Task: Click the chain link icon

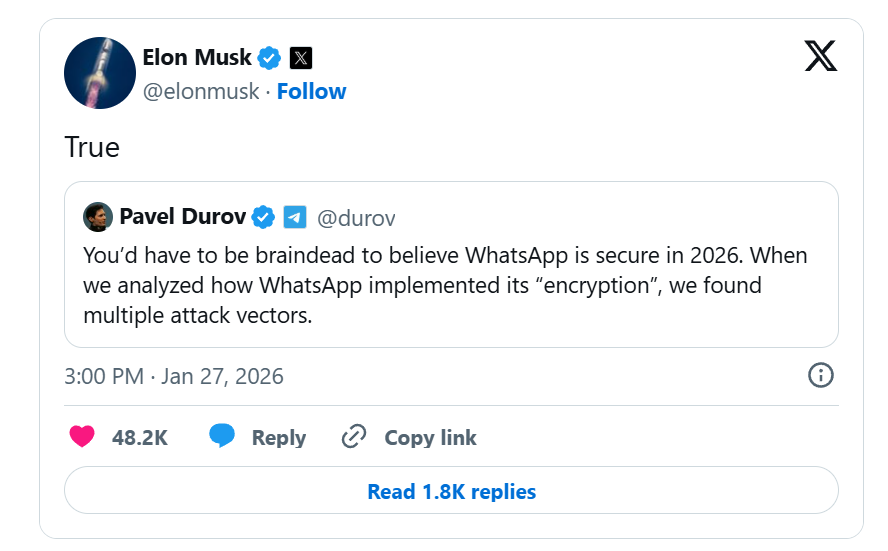Action: pyautogui.click(x=354, y=437)
